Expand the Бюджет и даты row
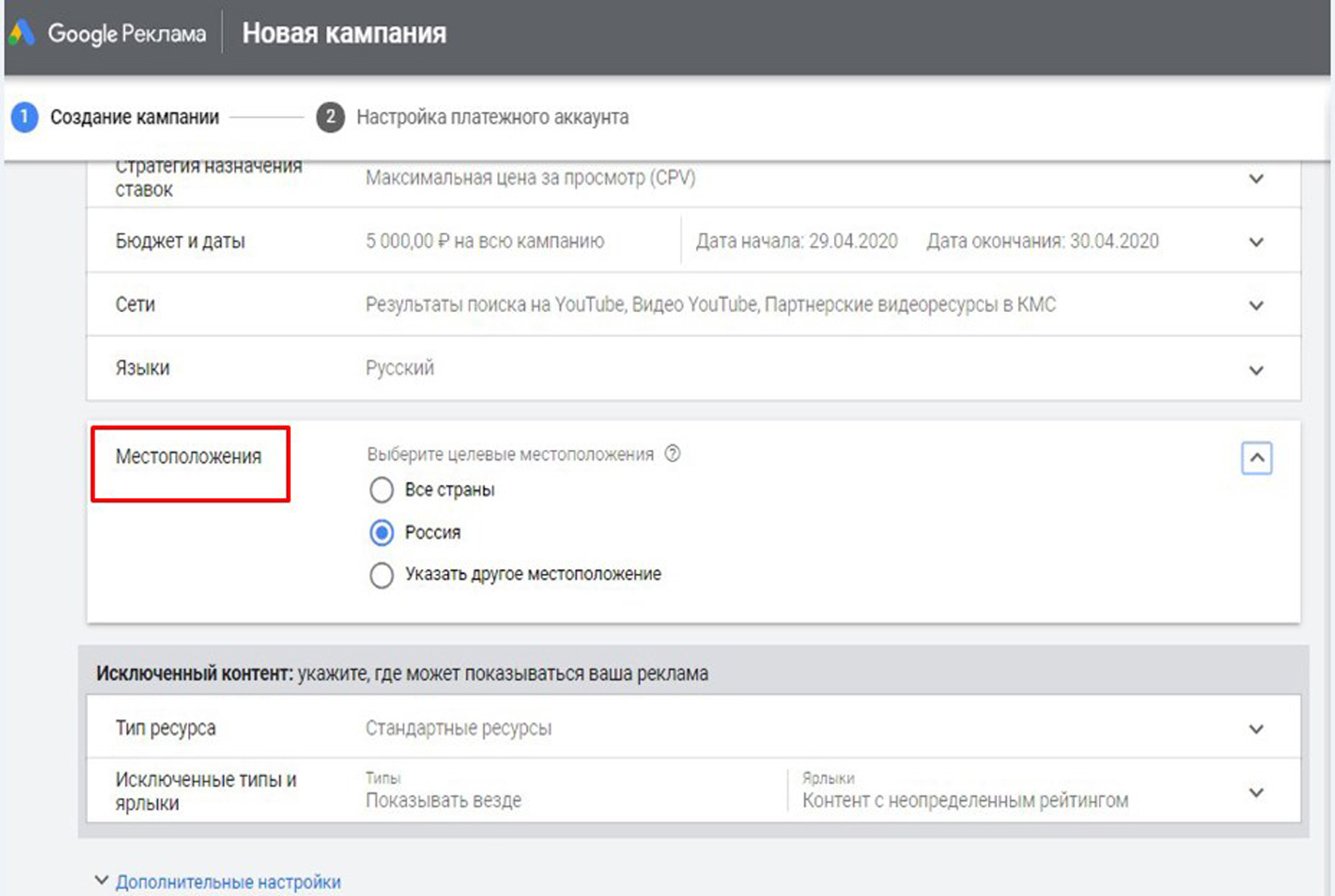 tap(1256, 243)
